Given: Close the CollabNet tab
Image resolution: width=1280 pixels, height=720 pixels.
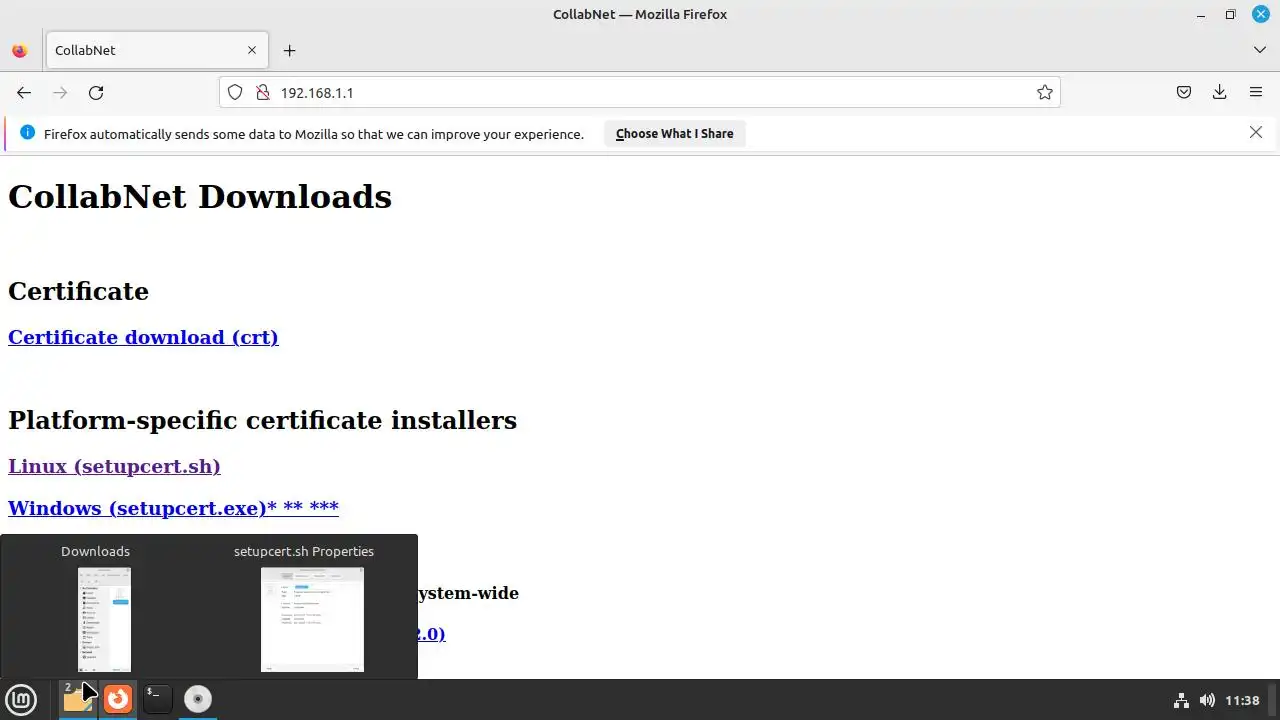Looking at the screenshot, I should coord(252,50).
